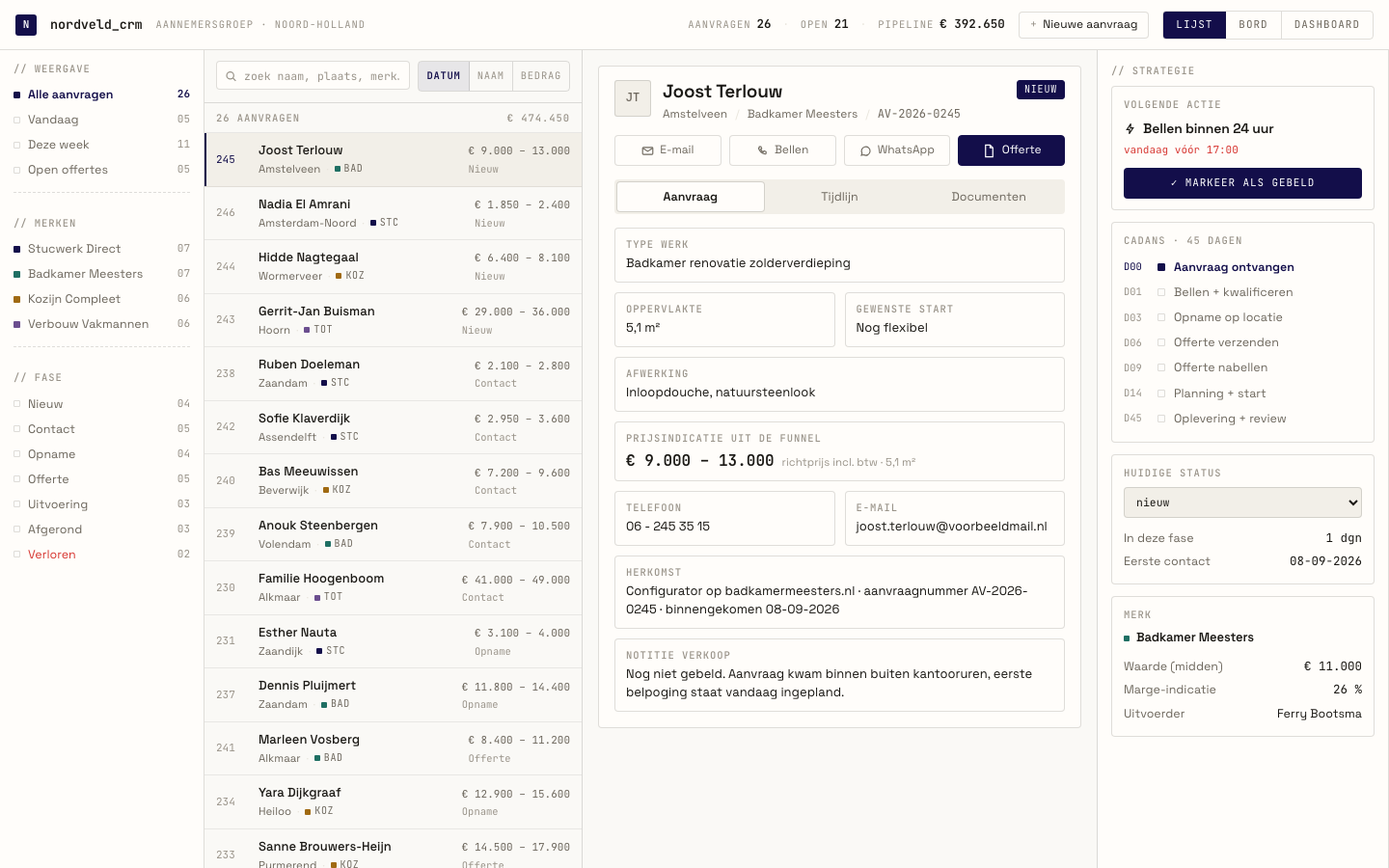Check off 'Offerte verzenden' in the cadence
Viewport: 1389px width, 868px height.
pyautogui.click(x=1161, y=342)
